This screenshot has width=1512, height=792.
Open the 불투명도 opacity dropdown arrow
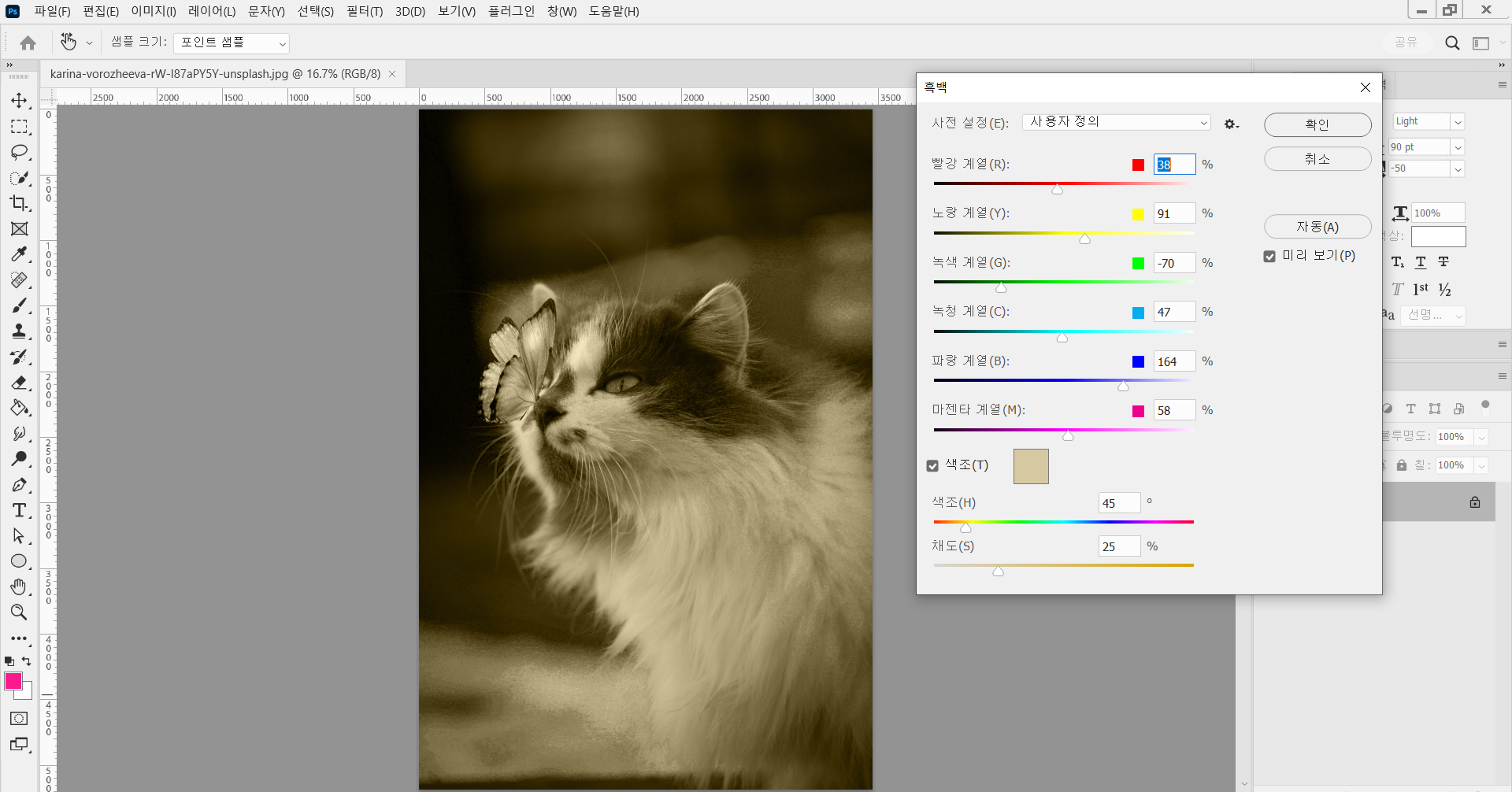tap(1481, 437)
